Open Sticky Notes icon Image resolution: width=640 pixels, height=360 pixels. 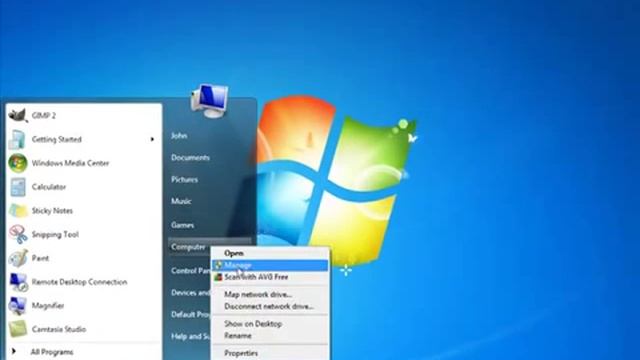coord(18,211)
